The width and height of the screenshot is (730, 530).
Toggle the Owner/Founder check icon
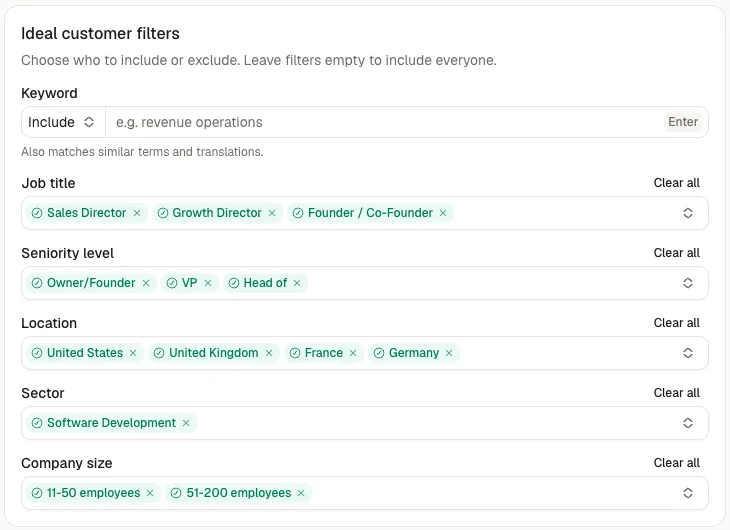(37, 283)
